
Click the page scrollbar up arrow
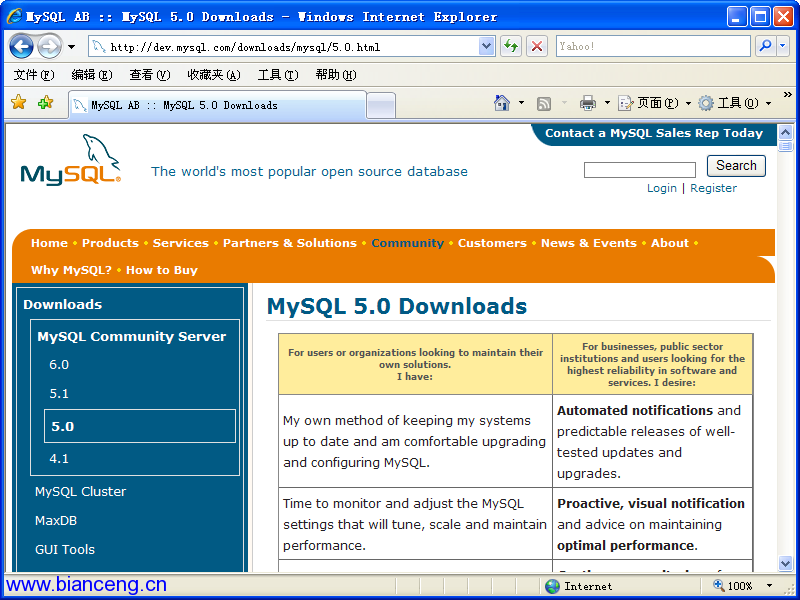pos(786,133)
